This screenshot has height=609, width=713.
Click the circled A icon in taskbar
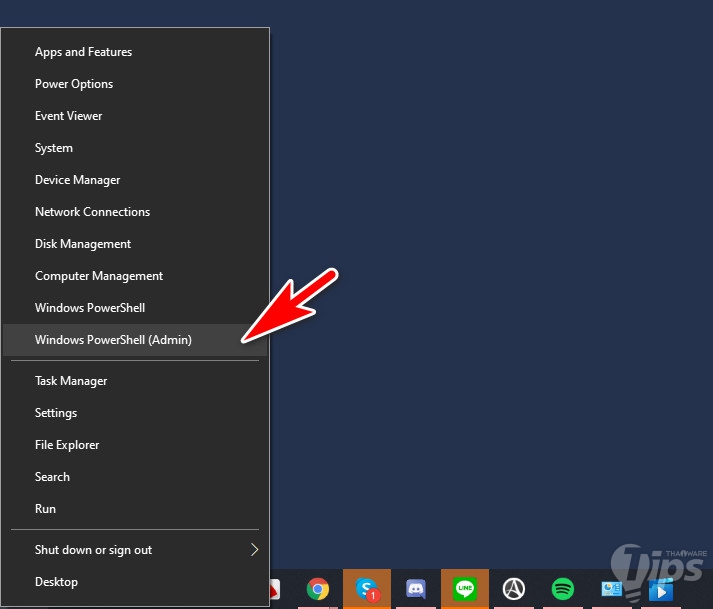coord(514,589)
